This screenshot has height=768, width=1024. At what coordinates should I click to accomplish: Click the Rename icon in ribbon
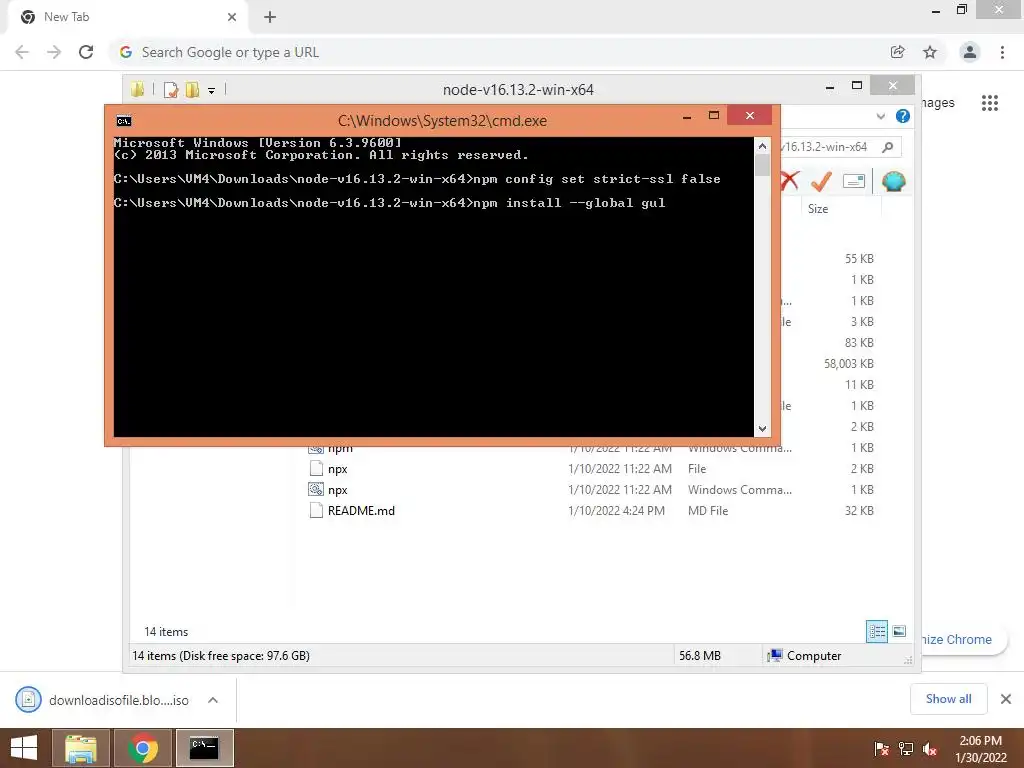pyautogui.click(x=854, y=181)
